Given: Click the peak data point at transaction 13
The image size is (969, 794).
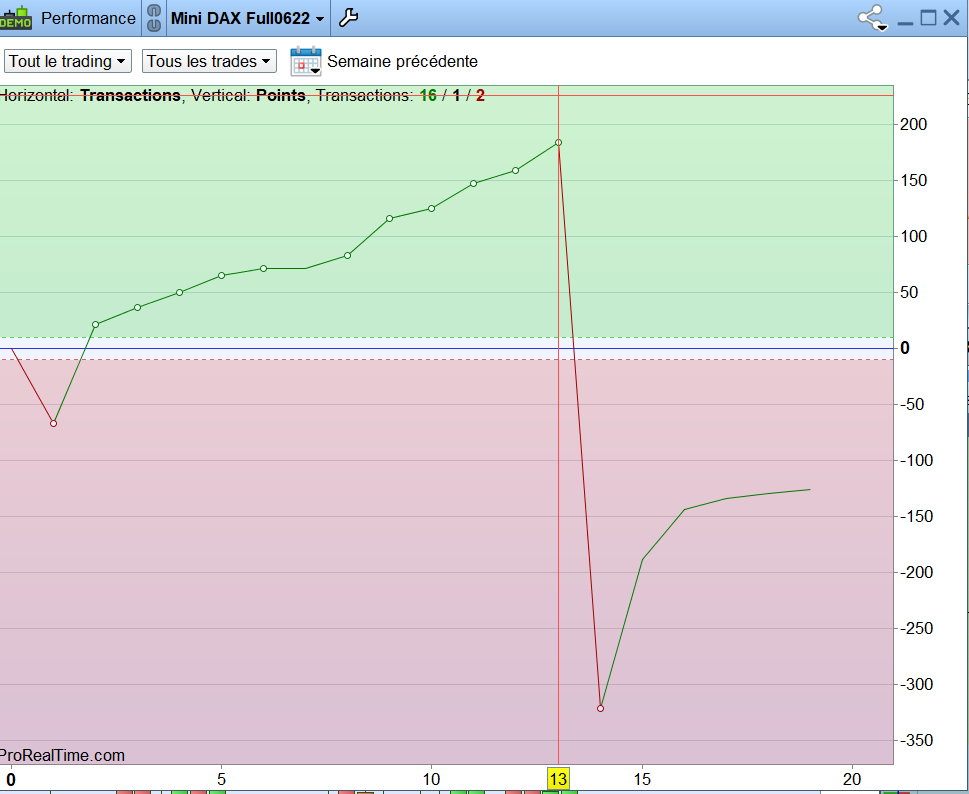Looking at the screenshot, I should point(559,143).
